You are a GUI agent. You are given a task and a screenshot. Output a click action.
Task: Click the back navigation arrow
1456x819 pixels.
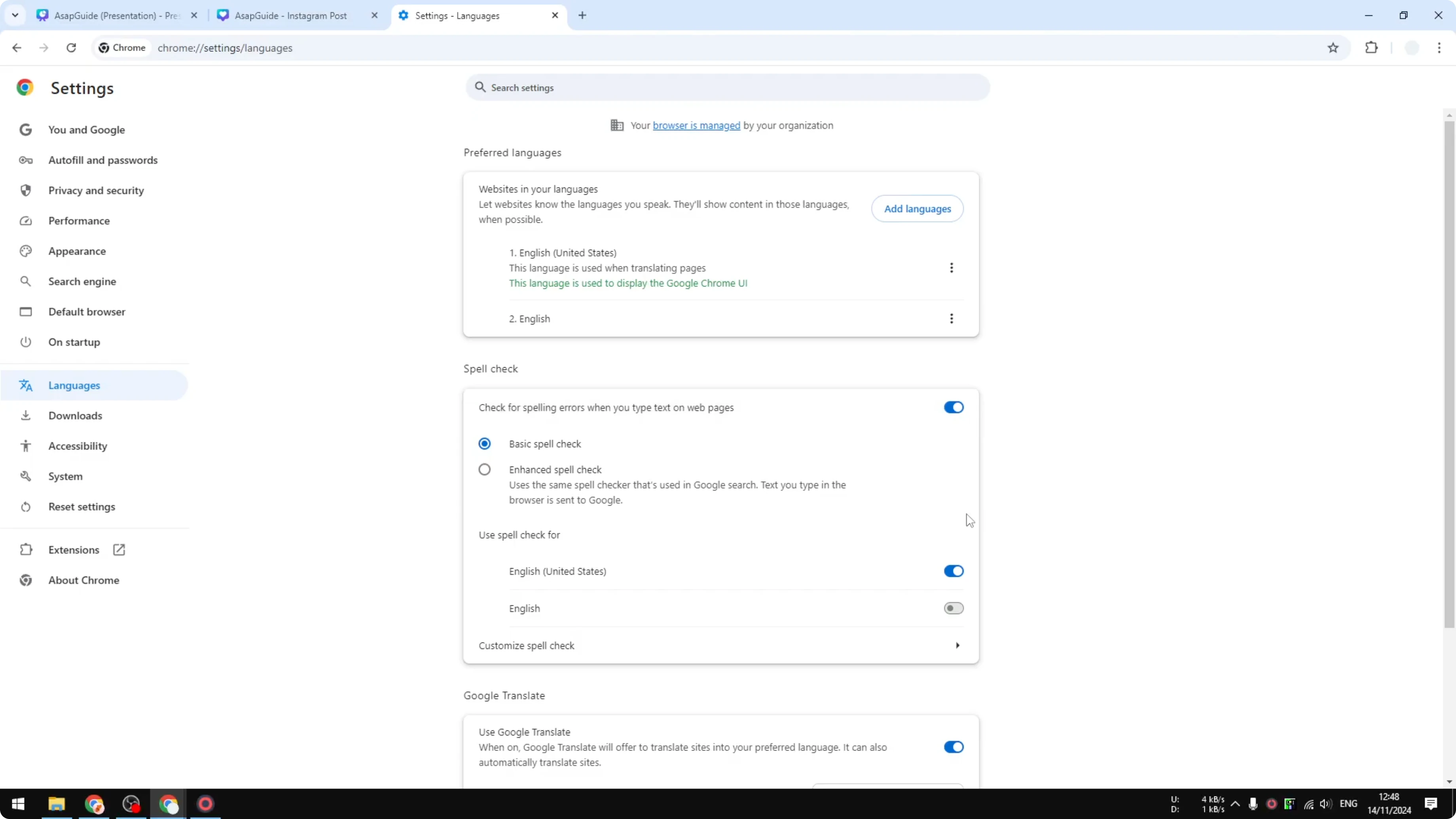click(17, 48)
